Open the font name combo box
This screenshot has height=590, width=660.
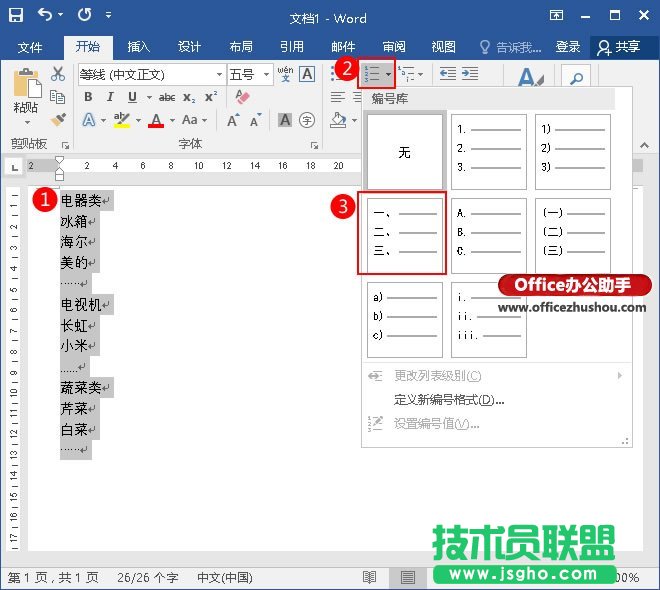click(152, 75)
